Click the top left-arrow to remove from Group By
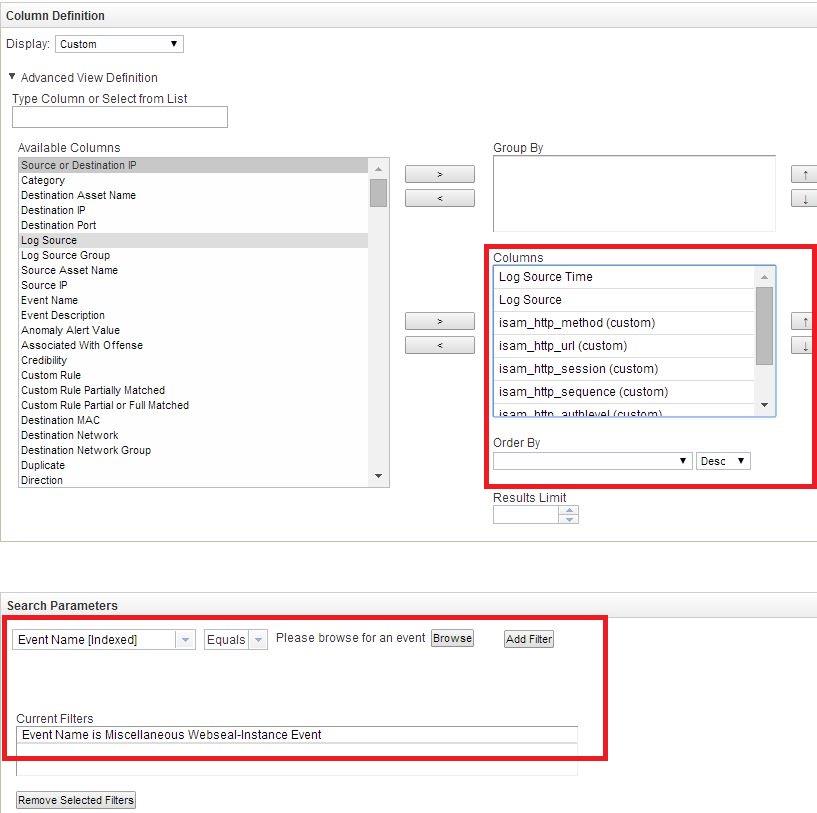817x813 pixels. click(x=440, y=197)
